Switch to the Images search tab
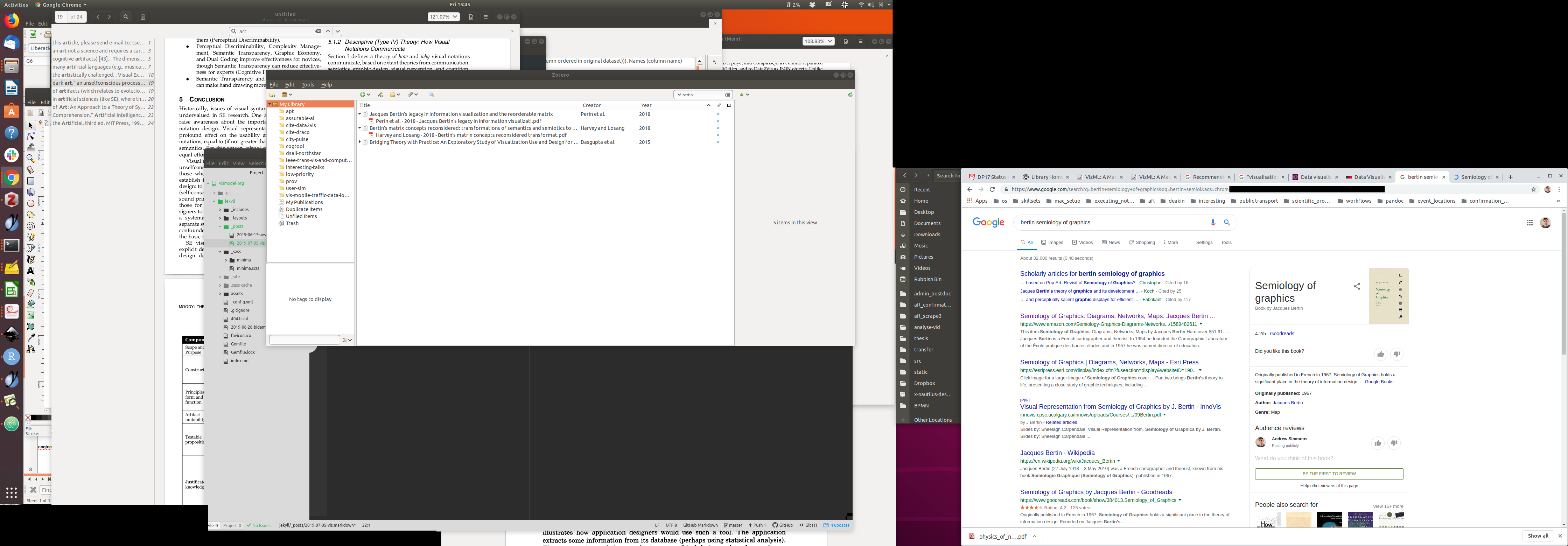Screen dimensions: 1568x546 (x=1052, y=242)
